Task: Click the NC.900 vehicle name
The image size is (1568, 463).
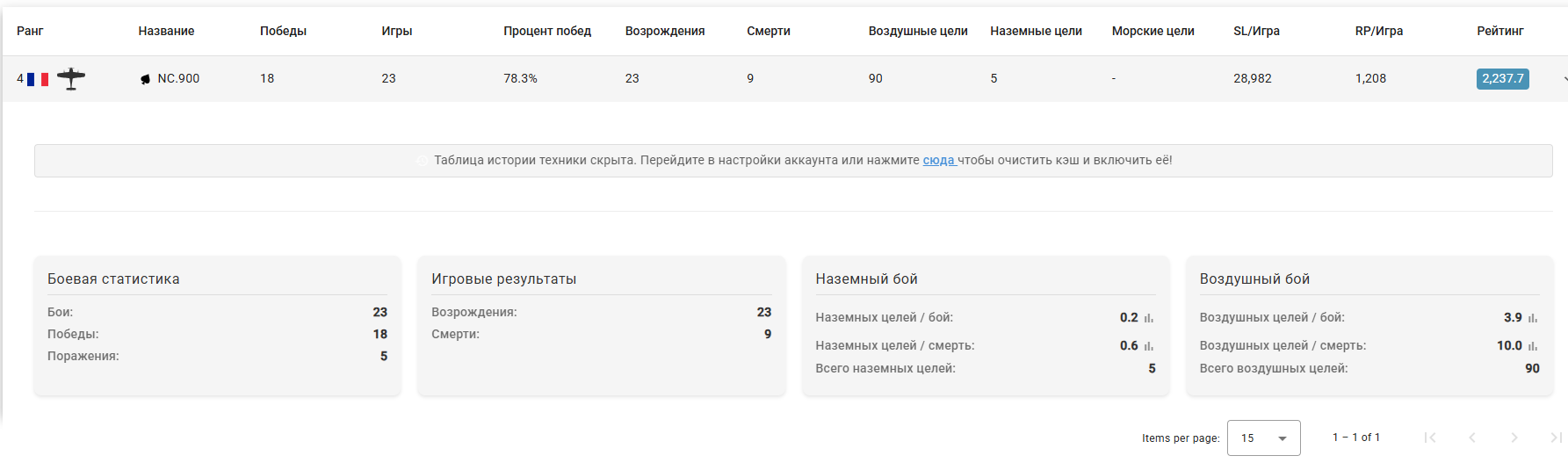Action: 178,79
